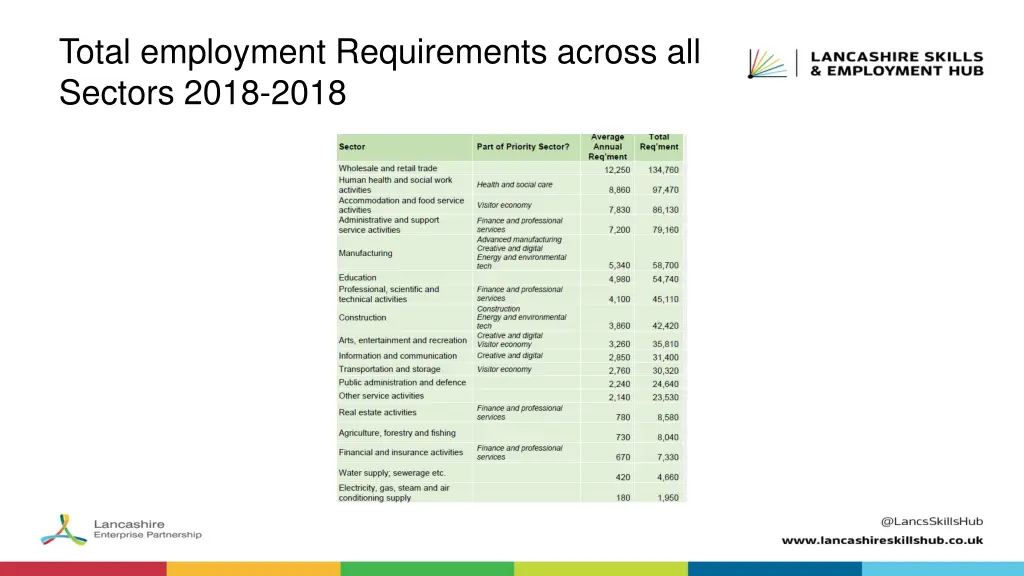The width and height of the screenshot is (1024, 576).
Task: Click annual value 7,830
Action: tap(620, 210)
